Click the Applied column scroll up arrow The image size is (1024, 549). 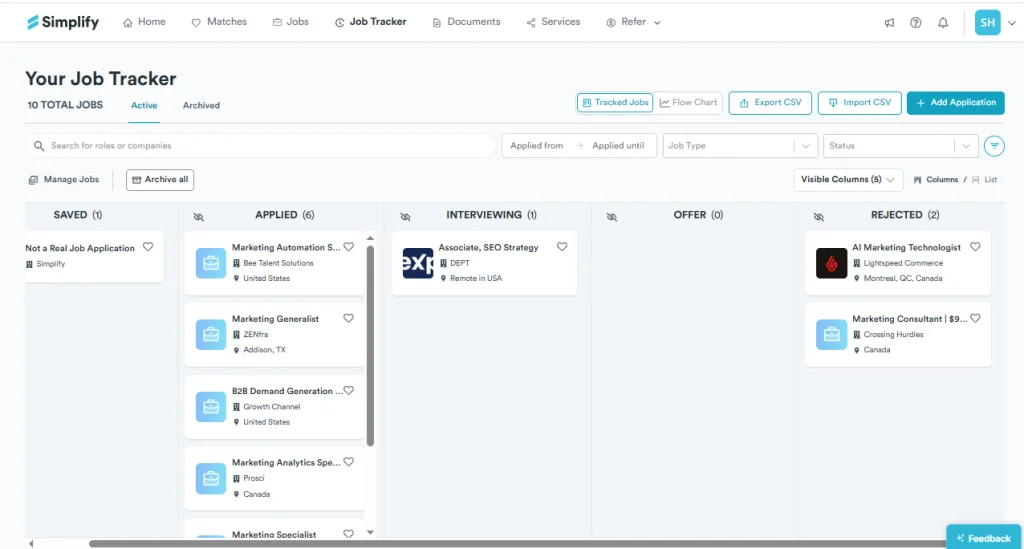[x=370, y=238]
